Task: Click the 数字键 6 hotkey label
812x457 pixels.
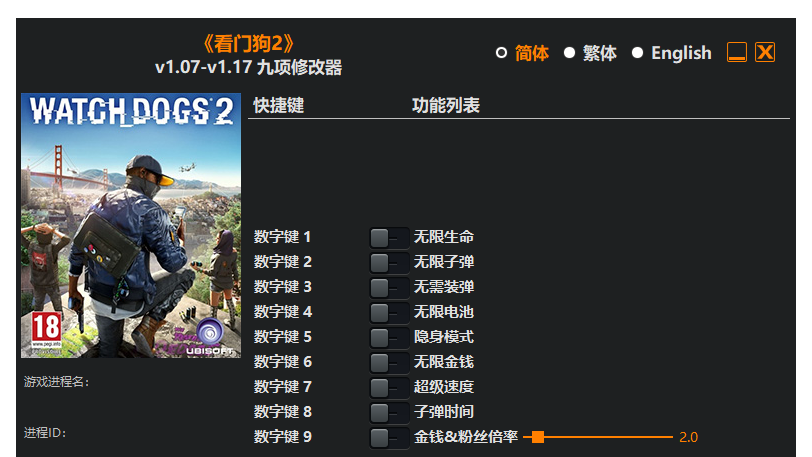Action: pos(283,362)
